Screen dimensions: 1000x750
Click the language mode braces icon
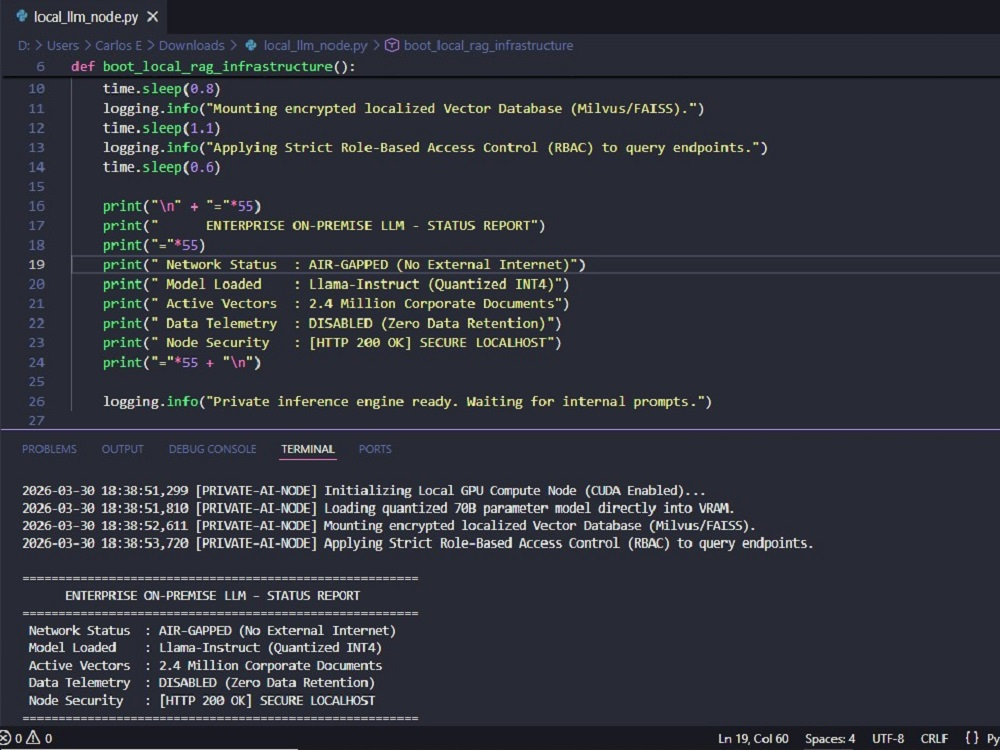pos(972,739)
